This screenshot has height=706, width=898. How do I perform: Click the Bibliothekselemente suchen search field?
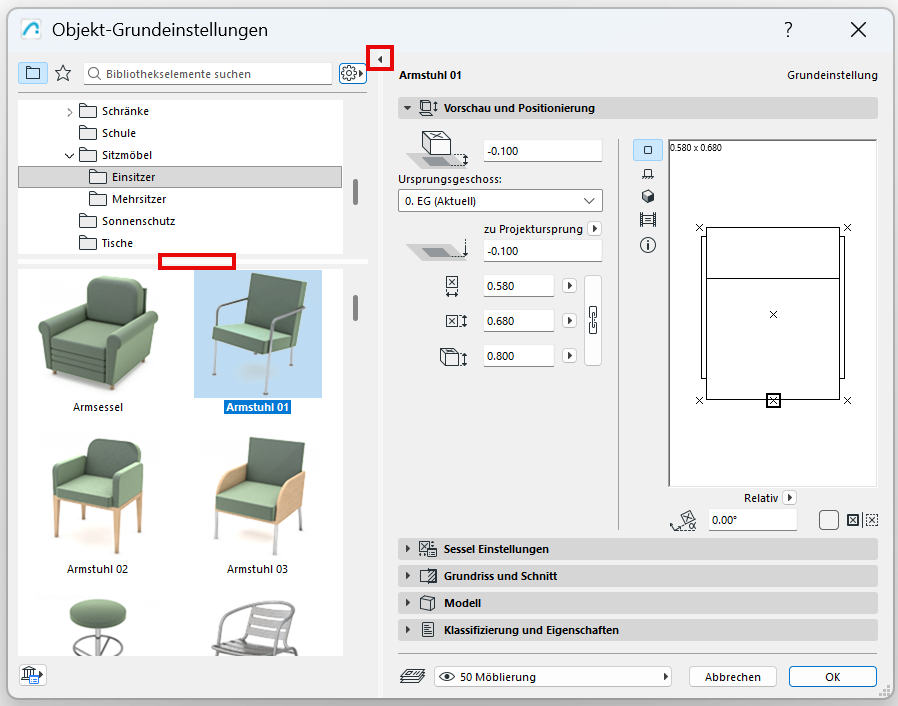click(208, 74)
